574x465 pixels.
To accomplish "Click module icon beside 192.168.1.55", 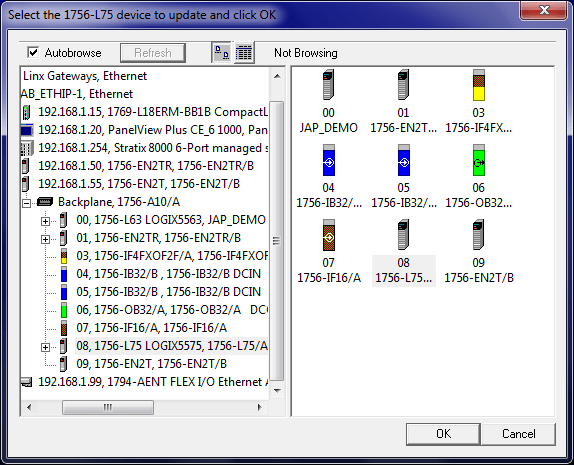I will (25, 184).
